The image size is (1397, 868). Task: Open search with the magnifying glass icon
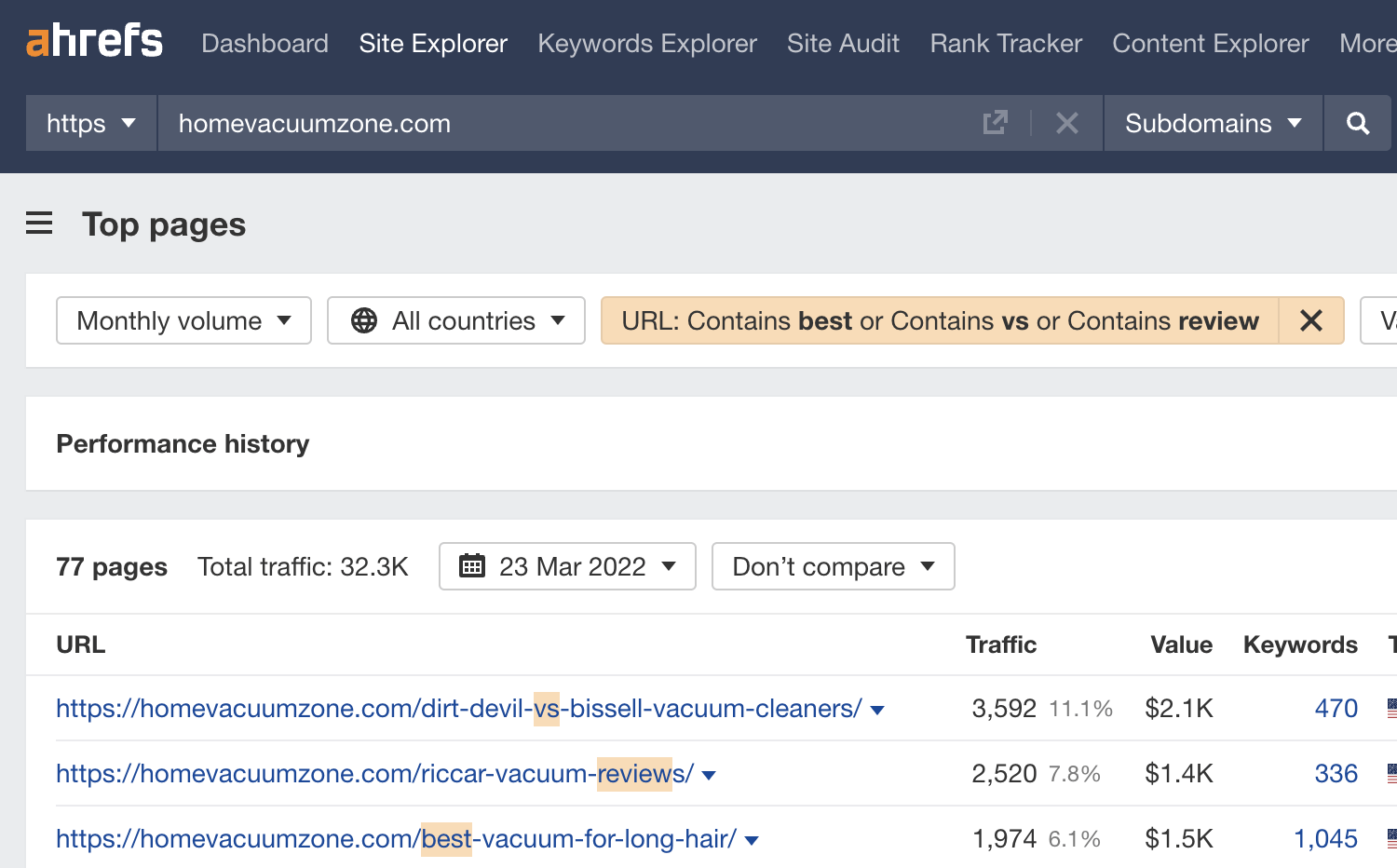pyautogui.click(x=1357, y=123)
